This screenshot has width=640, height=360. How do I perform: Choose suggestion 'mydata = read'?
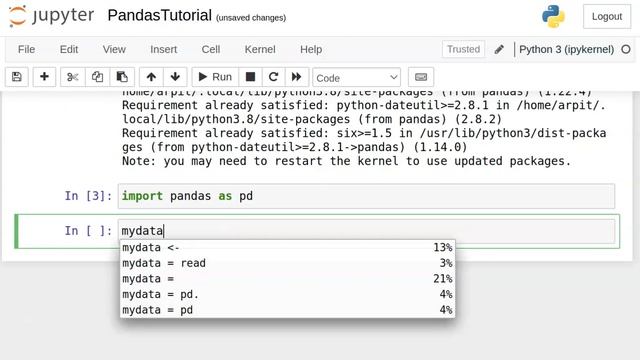click(287, 263)
